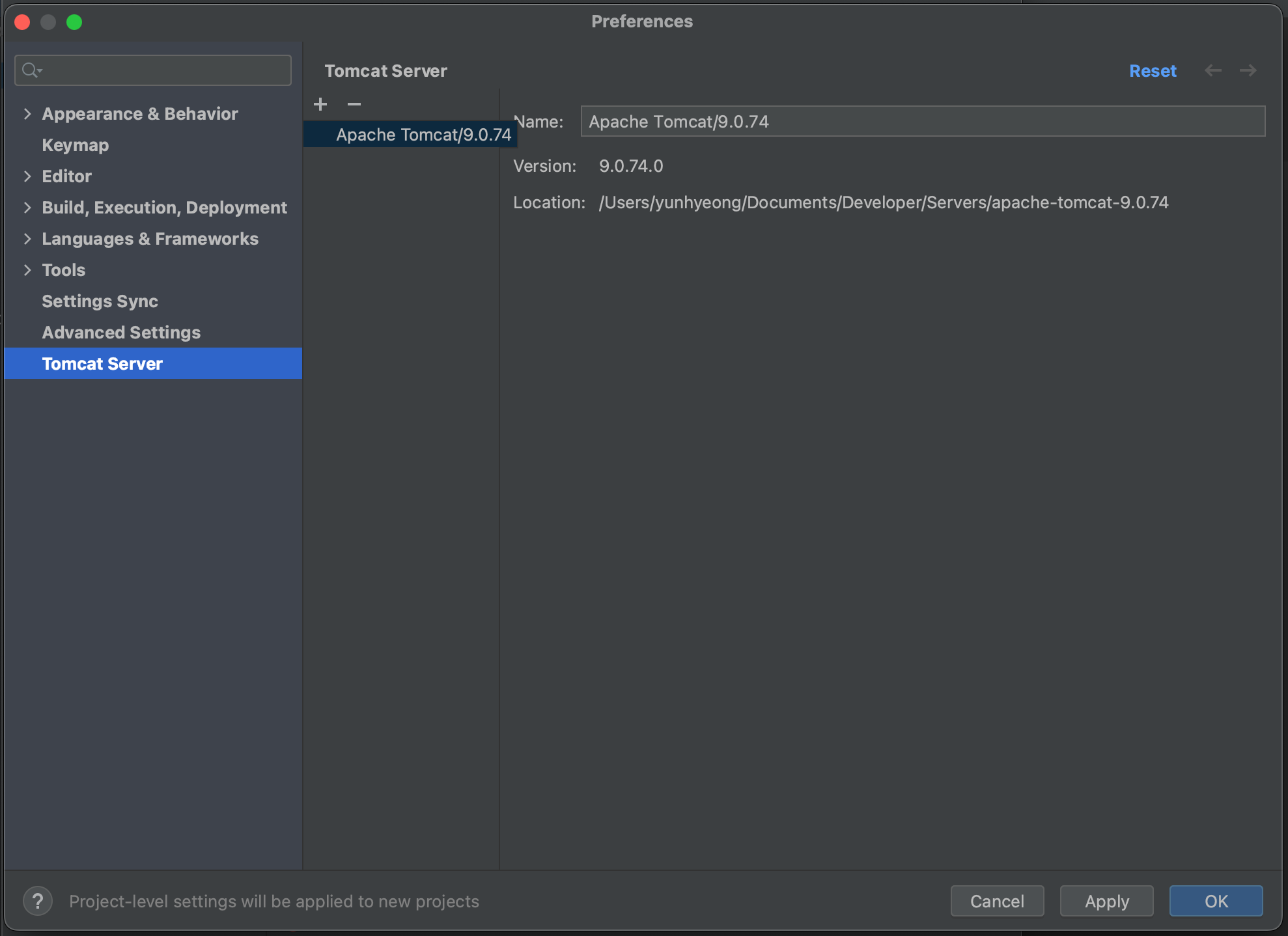The image size is (1288, 936).
Task: Expand Appearance & Behavior section
Action: coord(27,114)
